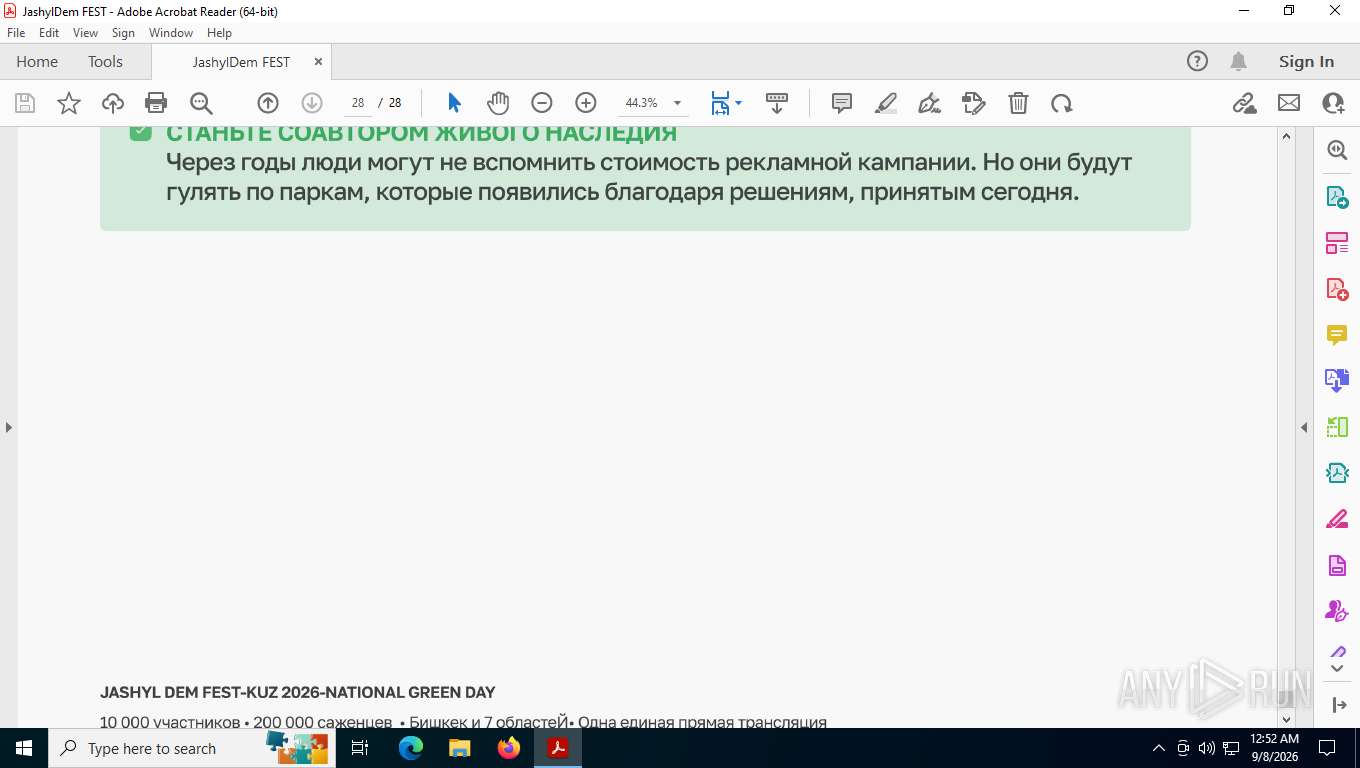Activate the Hand pan tool
The width and height of the screenshot is (1360, 768).
498,103
